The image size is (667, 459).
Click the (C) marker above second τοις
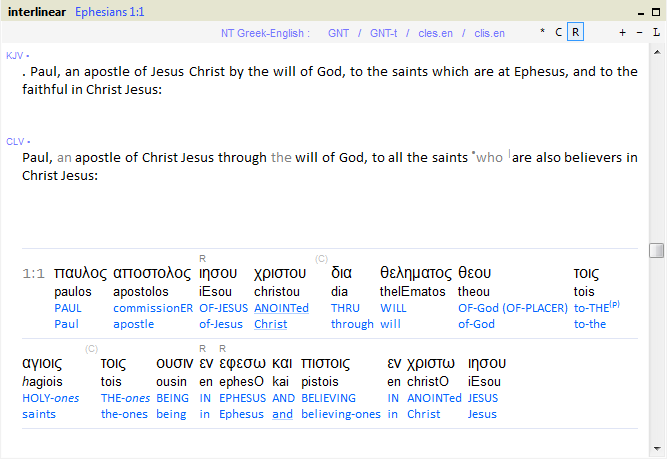pos(91,348)
